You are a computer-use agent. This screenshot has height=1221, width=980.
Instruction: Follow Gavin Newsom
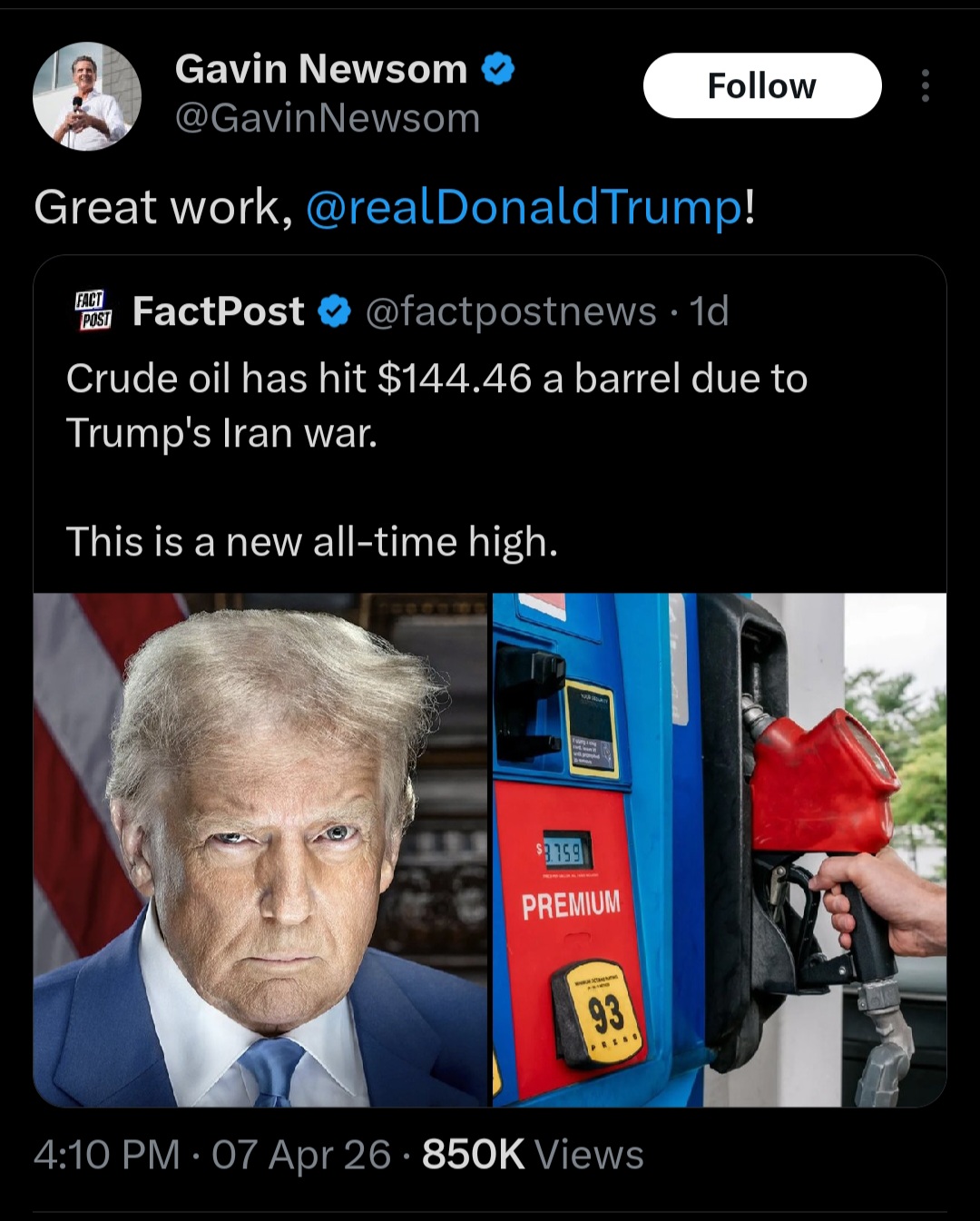tap(762, 85)
